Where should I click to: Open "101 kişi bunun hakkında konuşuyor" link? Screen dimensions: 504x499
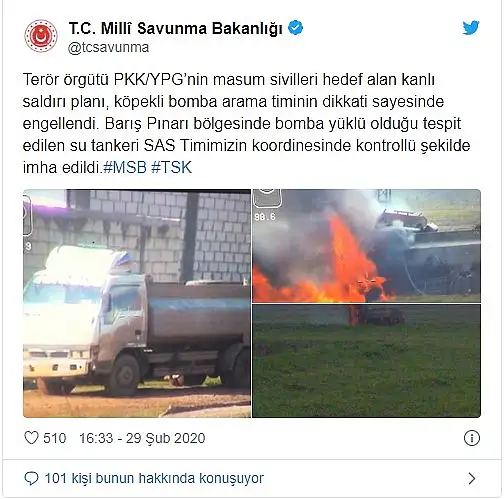click(x=154, y=479)
